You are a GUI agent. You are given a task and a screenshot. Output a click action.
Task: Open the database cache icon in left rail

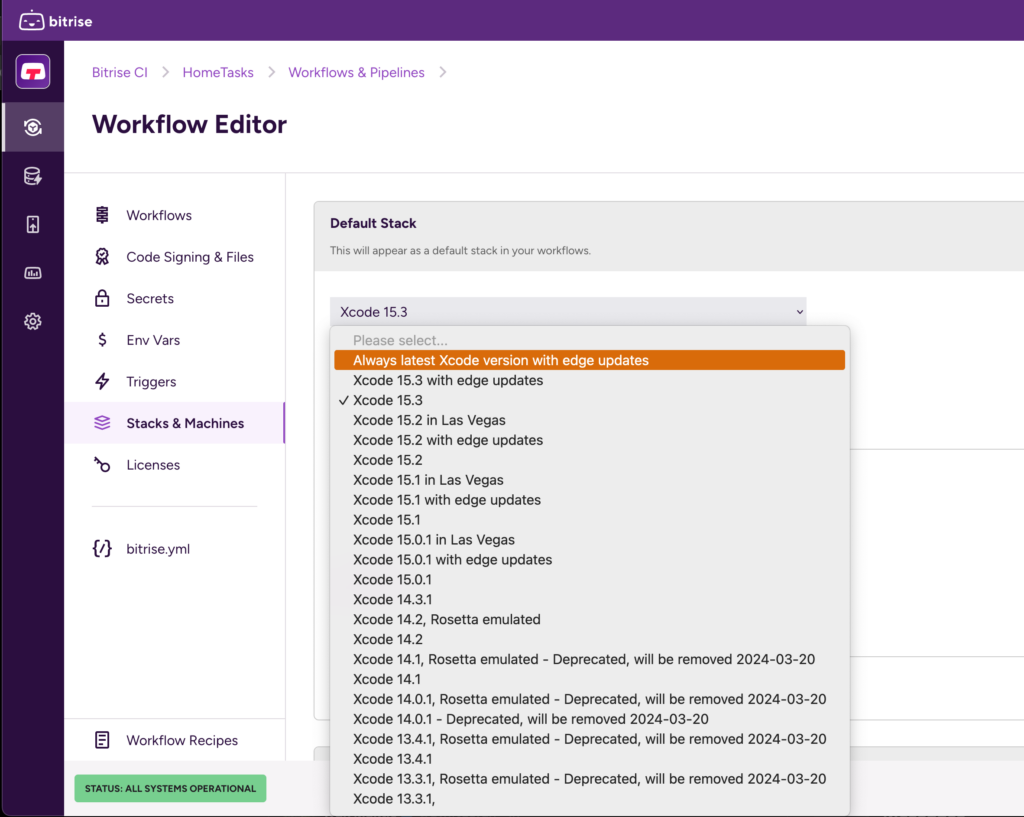(33, 176)
